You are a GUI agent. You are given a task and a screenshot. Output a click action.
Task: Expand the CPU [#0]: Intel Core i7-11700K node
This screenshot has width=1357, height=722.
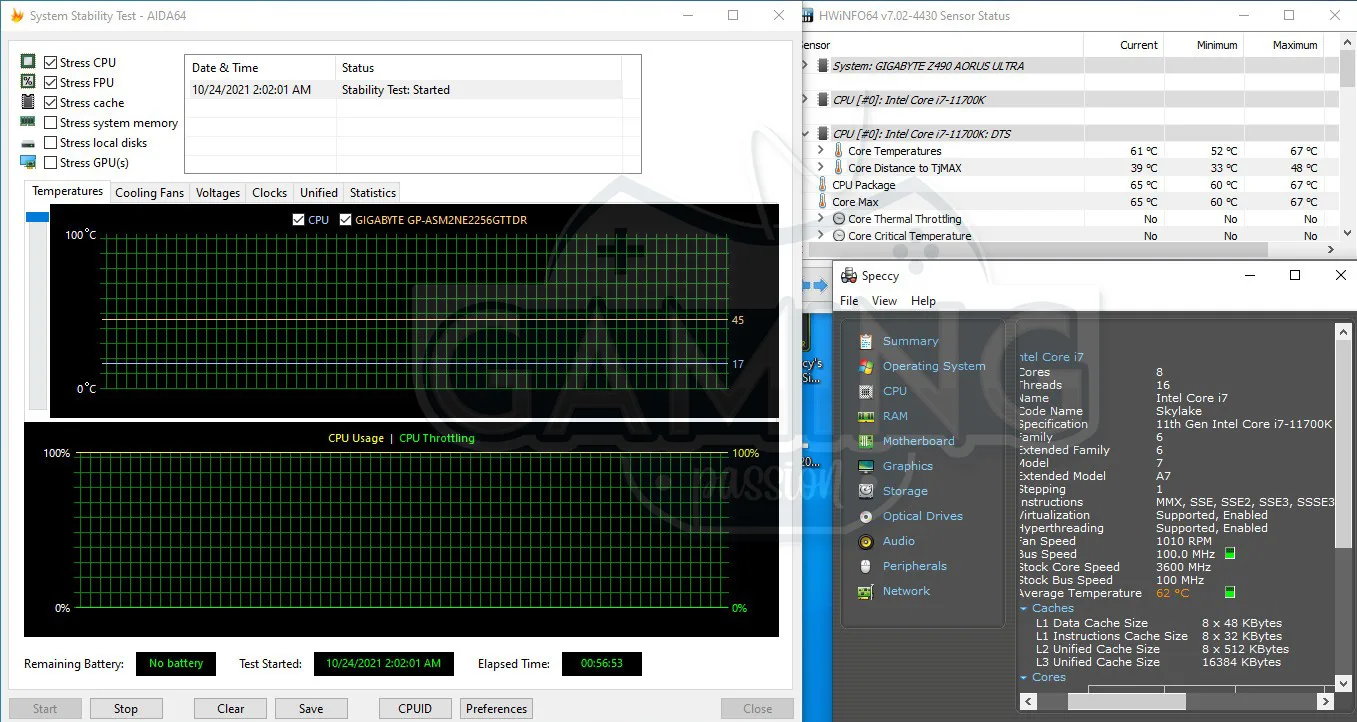tap(806, 100)
